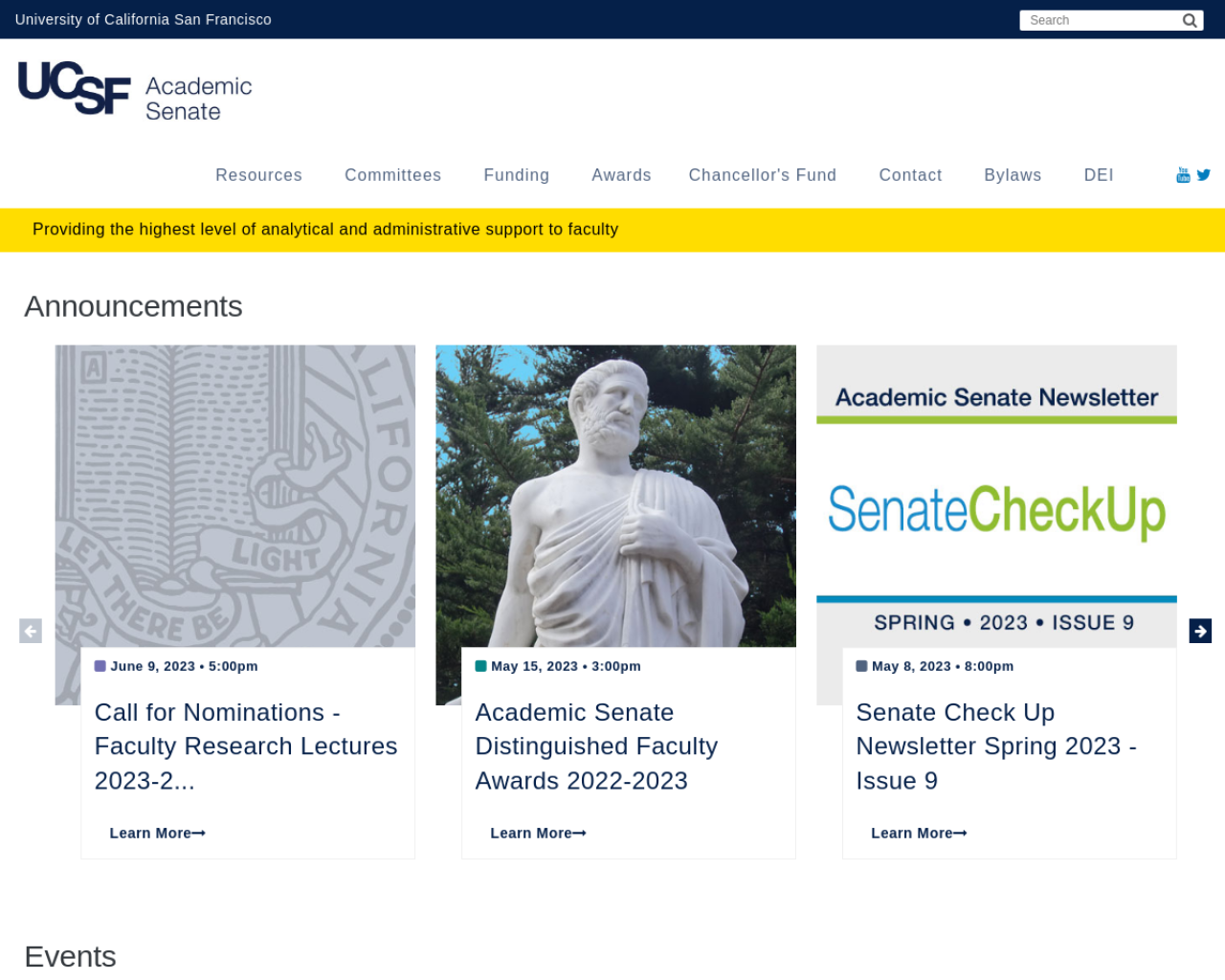Click the marble statue announcement image

coord(615,496)
